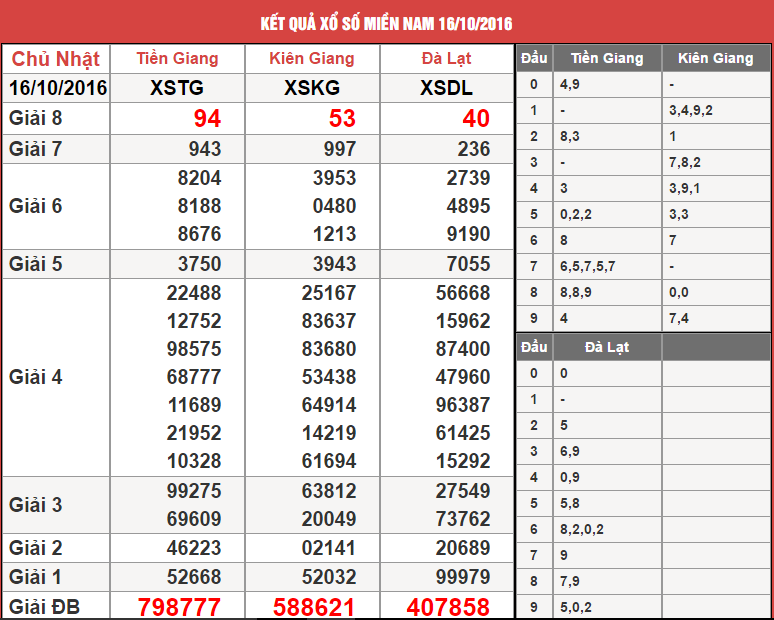Click special prize number 798777
The image size is (774, 620).
coord(179,607)
